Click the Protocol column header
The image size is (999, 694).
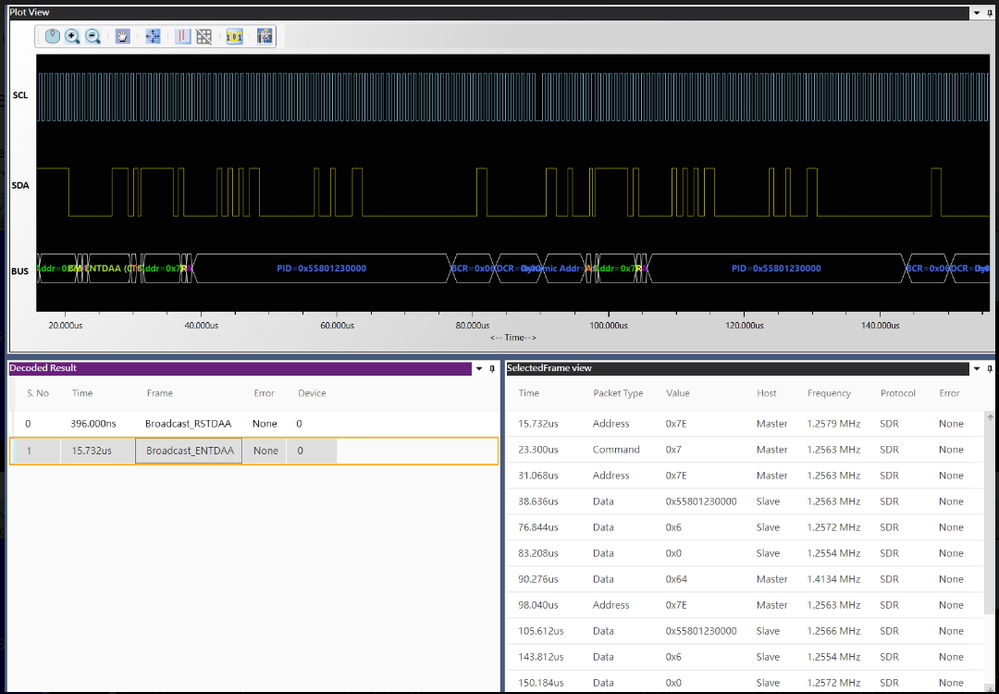click(x=898, y=393)
